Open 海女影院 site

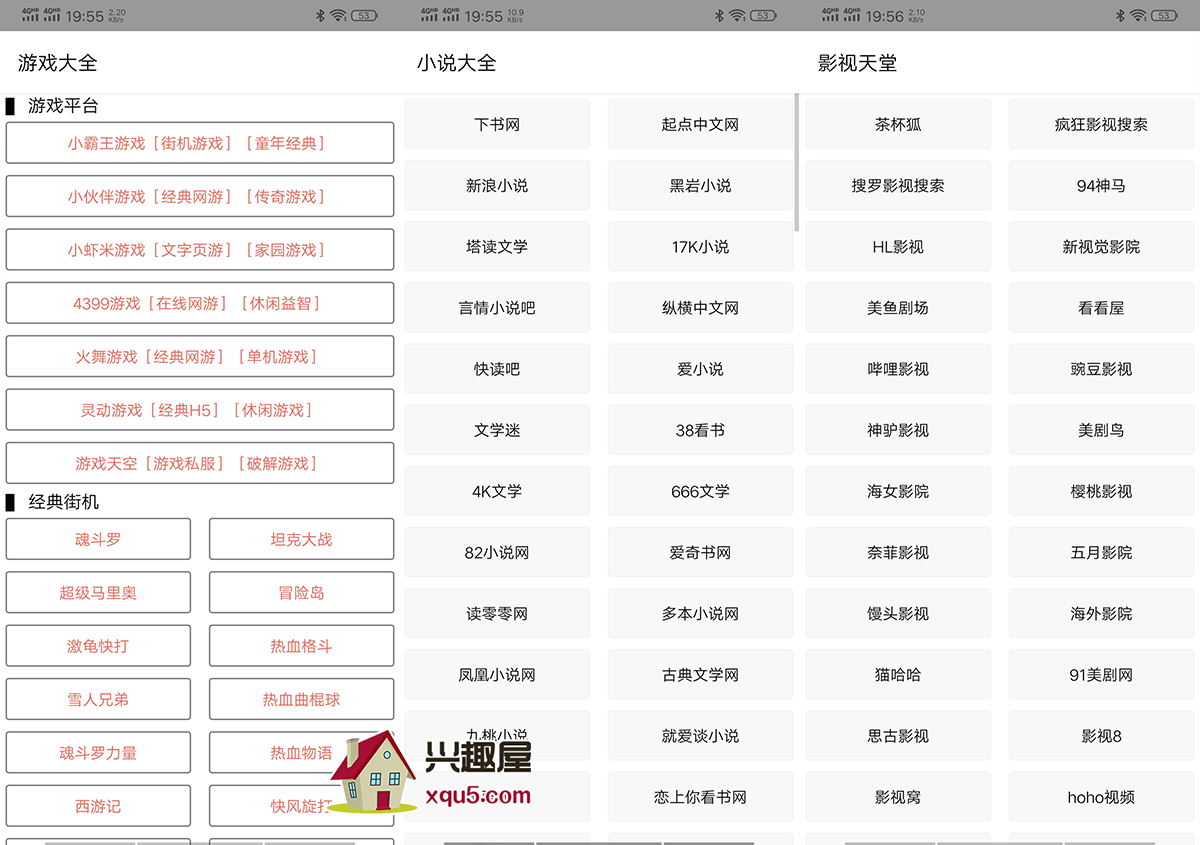[898, 491]
